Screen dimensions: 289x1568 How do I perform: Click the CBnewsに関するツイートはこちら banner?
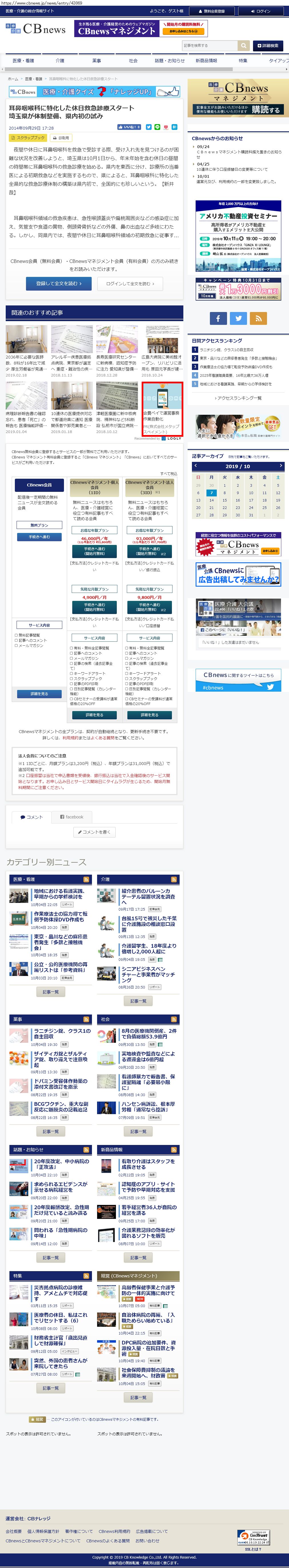point(238,681)
